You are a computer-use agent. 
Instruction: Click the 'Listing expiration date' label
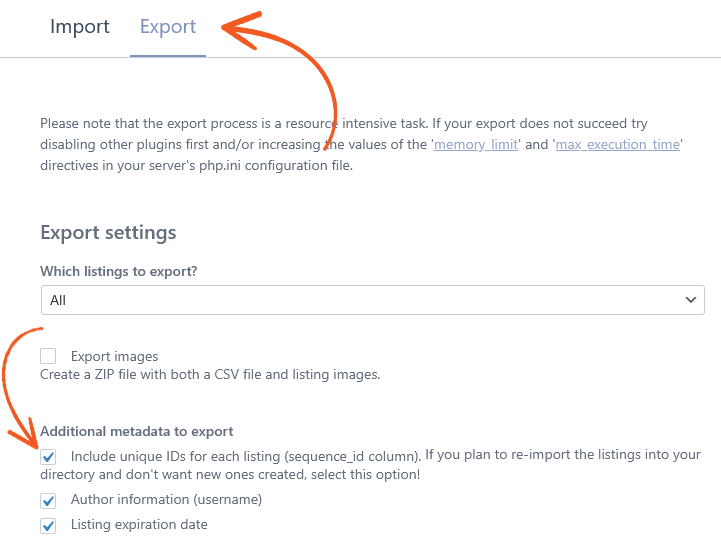pyautogui.click(x=139, y=525)
